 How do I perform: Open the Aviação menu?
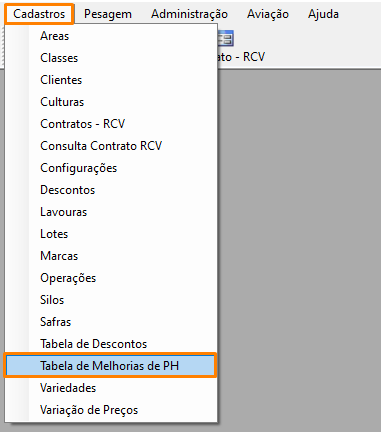[268, 14]
